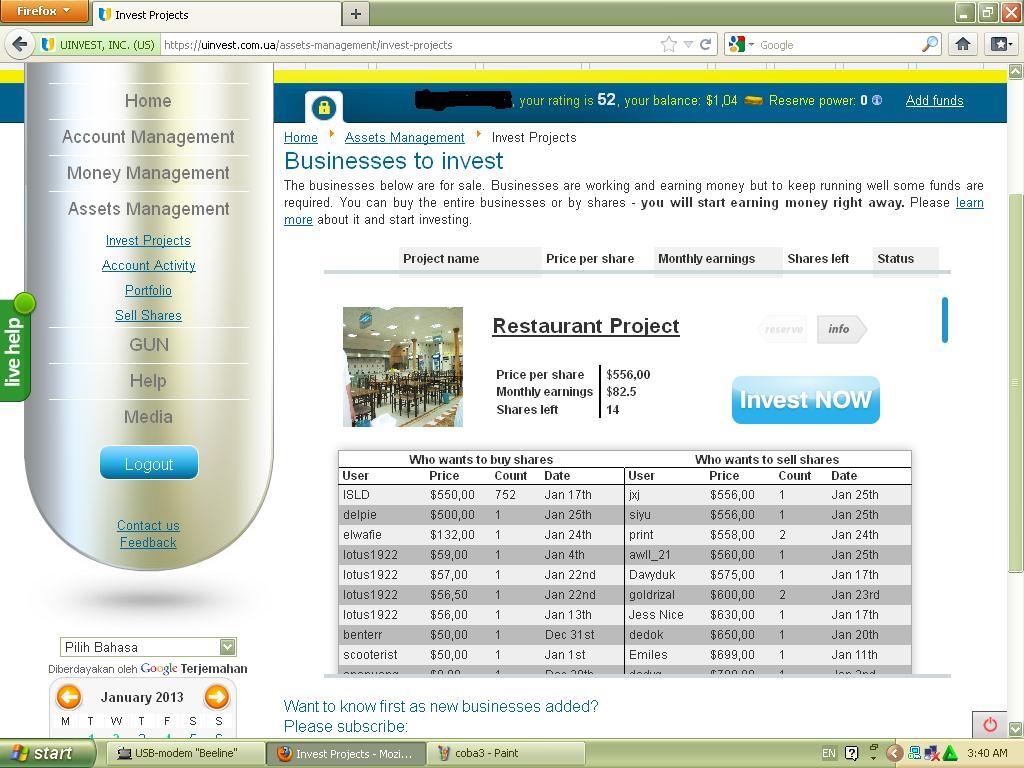Open the live help side tab
The width and height of the screenshot is (1024, 768).
[x=15, y=348]
